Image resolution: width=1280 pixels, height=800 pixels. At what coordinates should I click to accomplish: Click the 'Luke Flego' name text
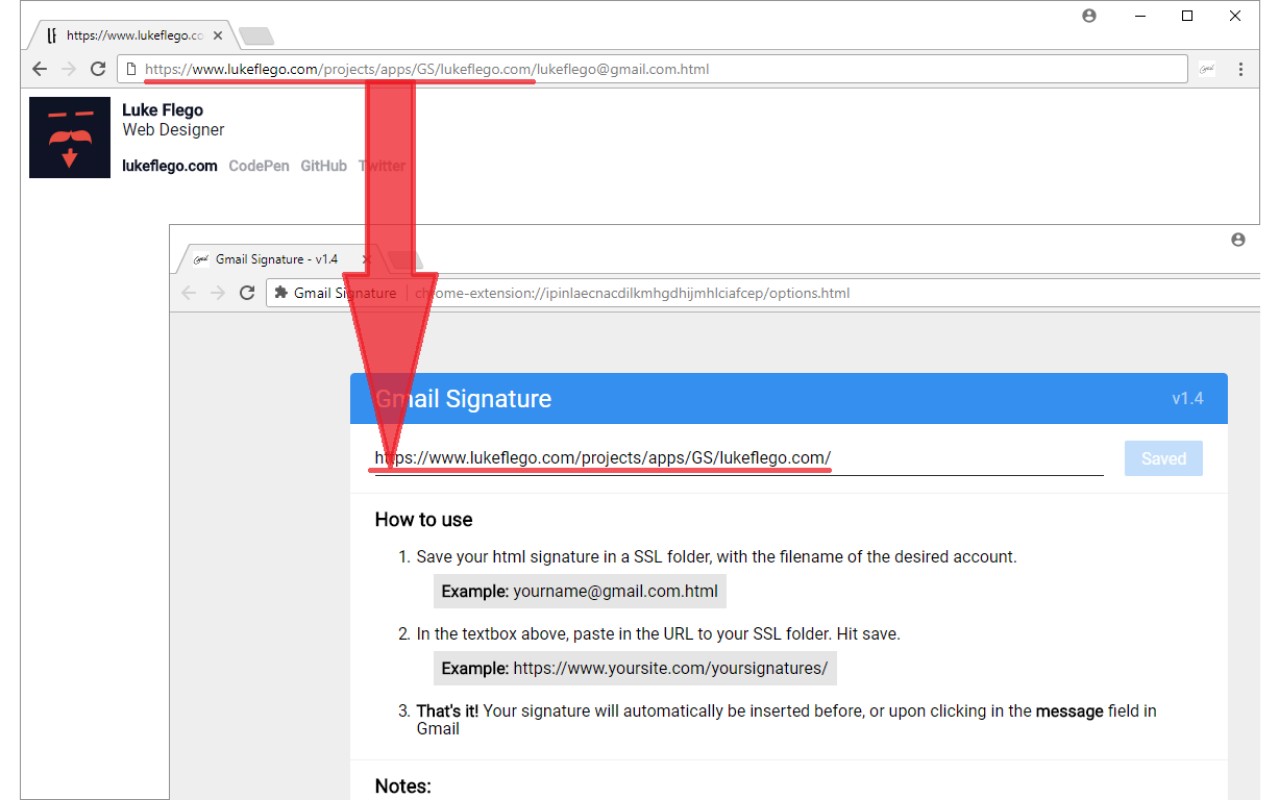[x=162, y=110]
